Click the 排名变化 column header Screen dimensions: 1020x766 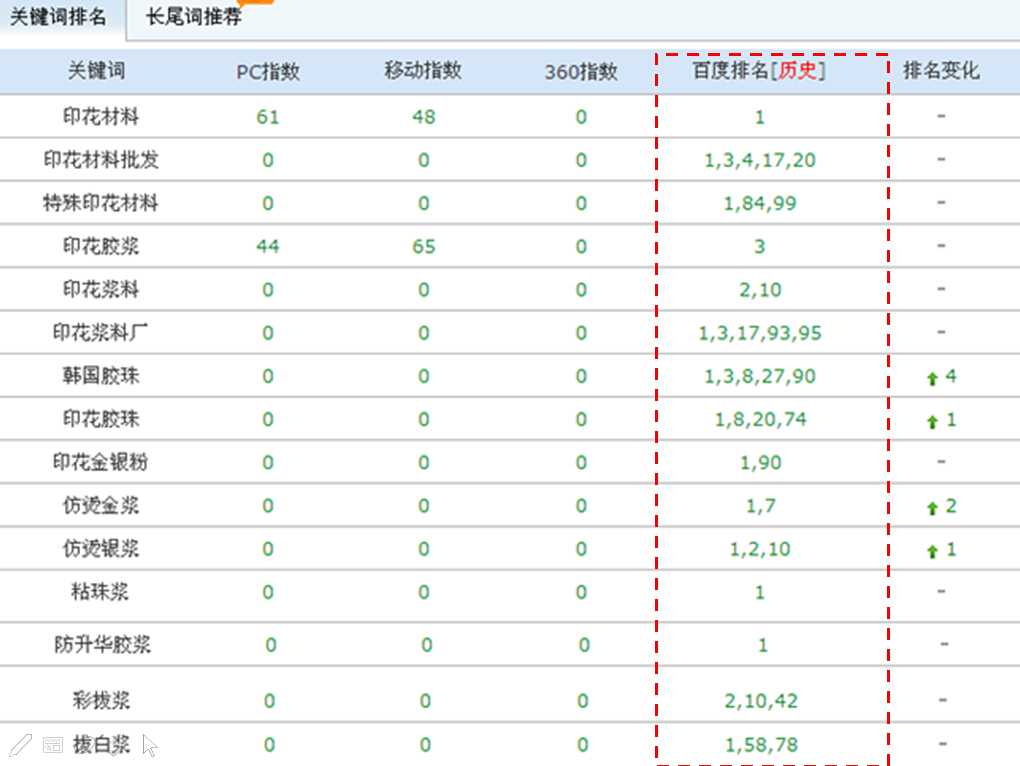coord(941,71)
